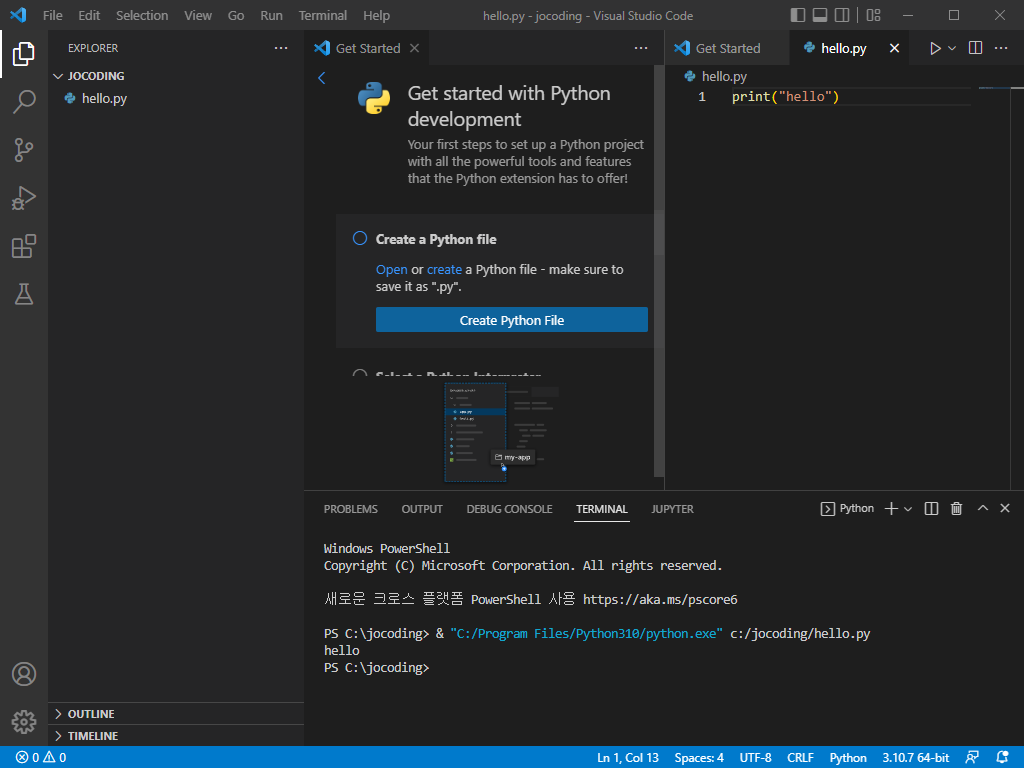This screenshot has width=1024, height=768.
Task: Open Customize Layout icon
Action: click(x=873, y=15)
